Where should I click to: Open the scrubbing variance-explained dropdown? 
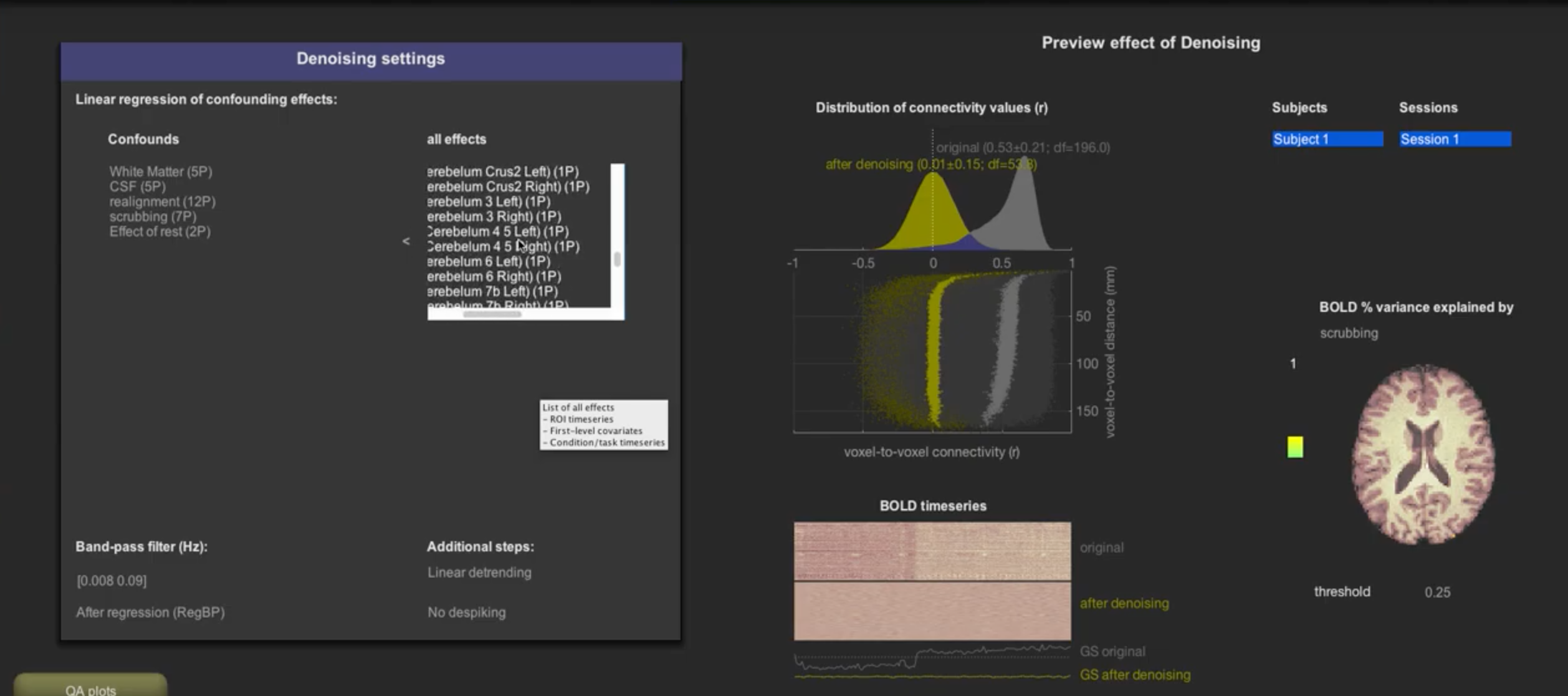(1349, 333)
